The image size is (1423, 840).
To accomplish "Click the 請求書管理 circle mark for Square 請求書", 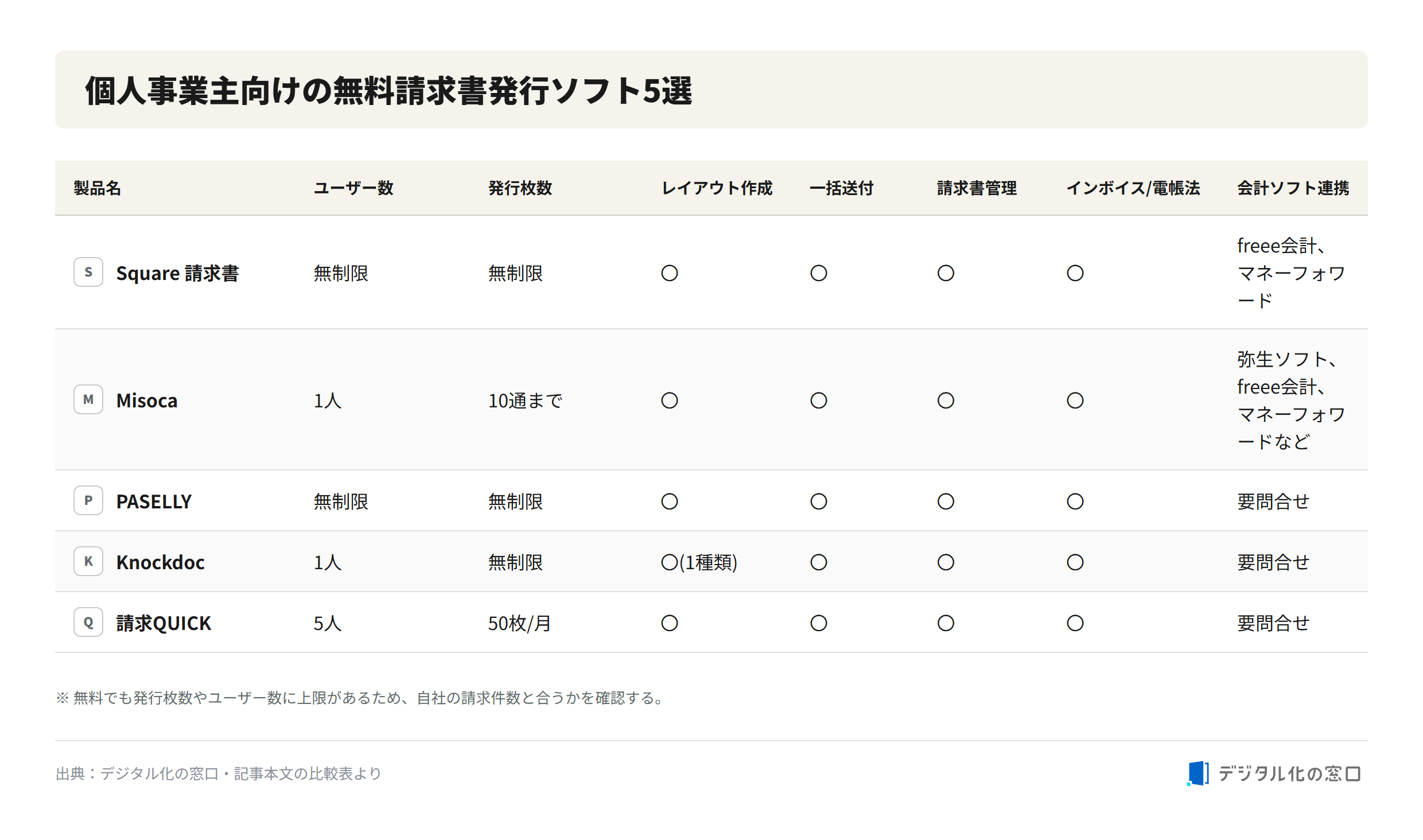I will pyautogui.click(x=946, y=273).
